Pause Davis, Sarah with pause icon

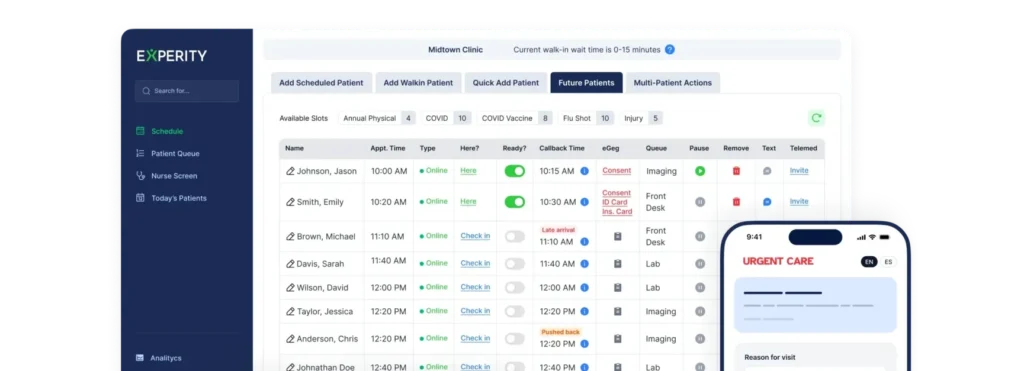[700, 264]
